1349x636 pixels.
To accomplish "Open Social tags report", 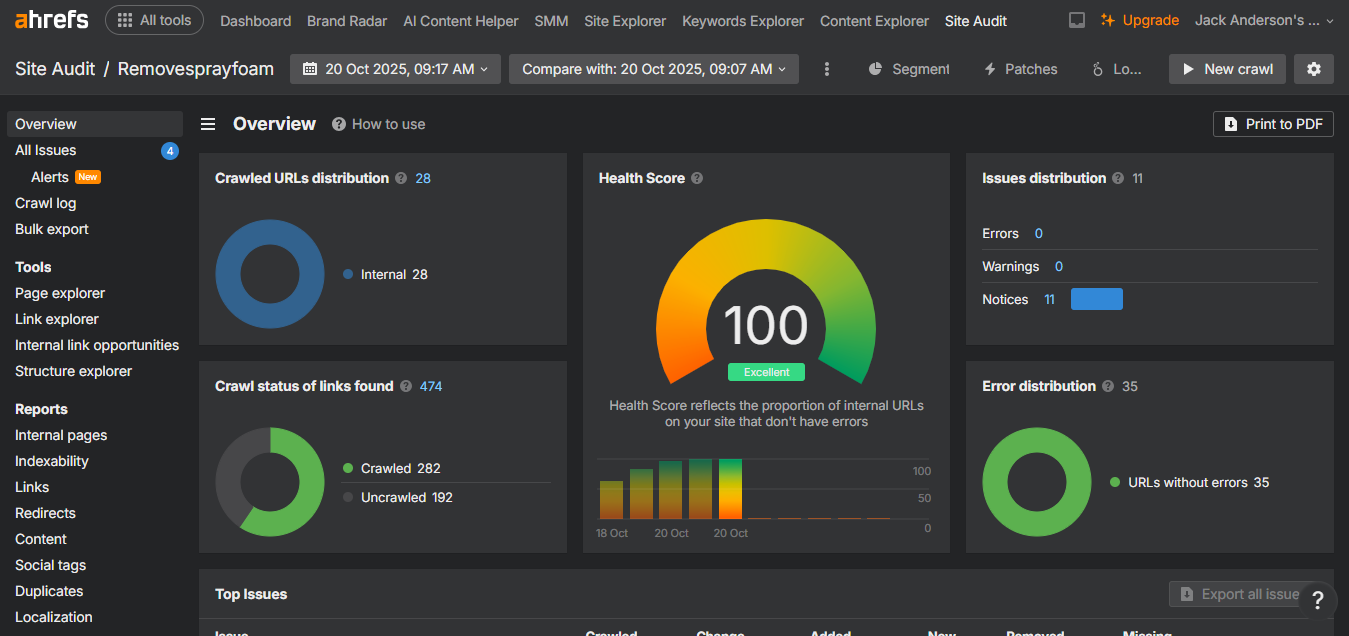I will pos(51,565).
